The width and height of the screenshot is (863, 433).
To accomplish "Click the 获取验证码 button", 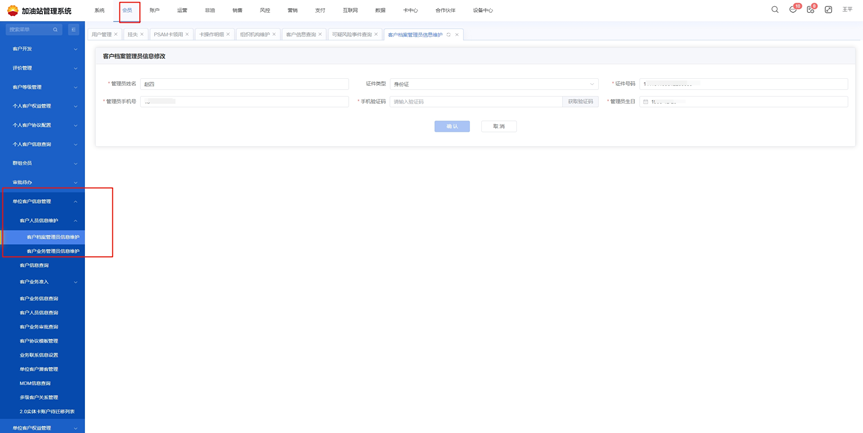I will 580,102.
